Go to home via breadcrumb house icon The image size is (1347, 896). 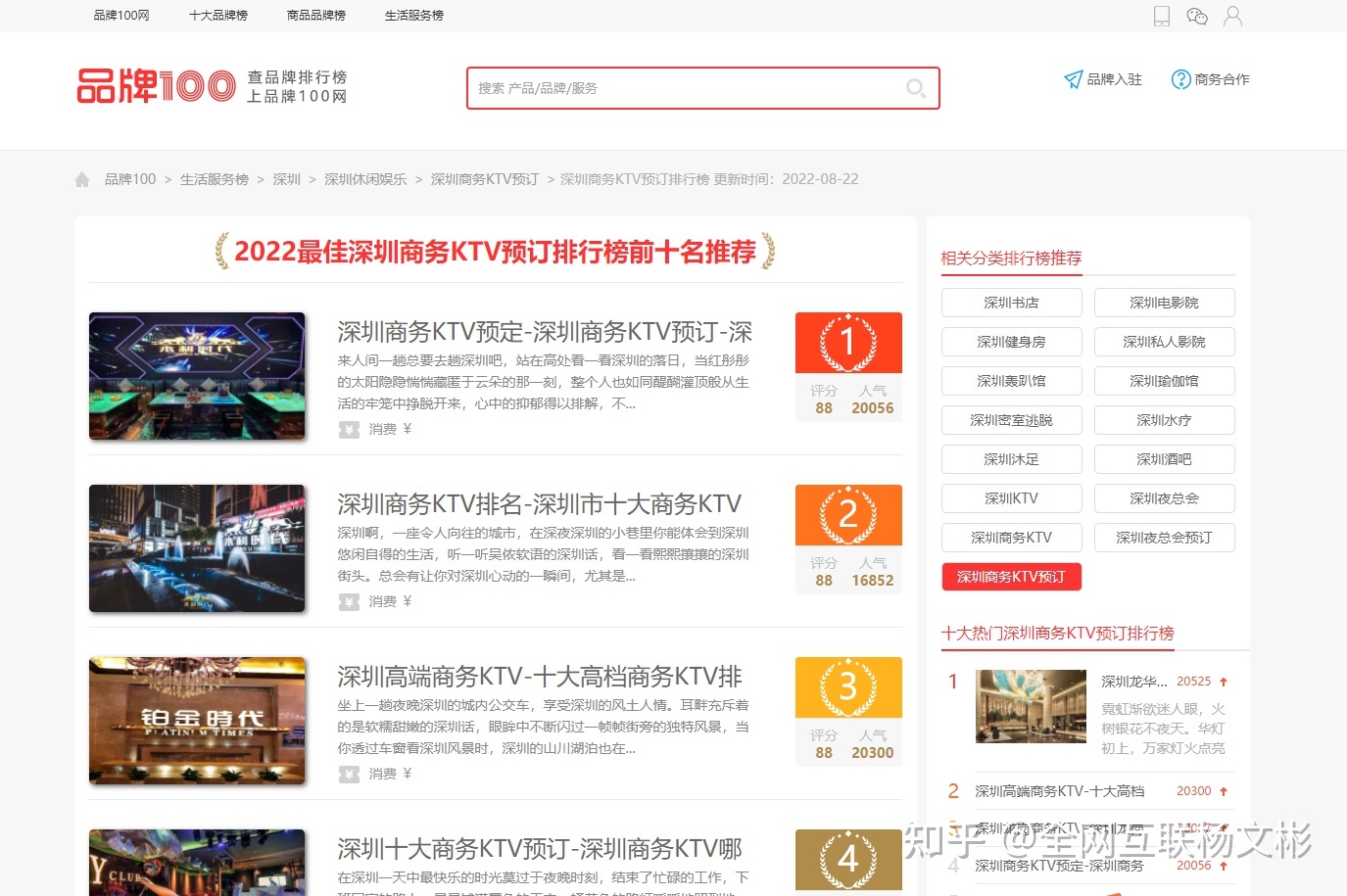click(x=82, y=179)
